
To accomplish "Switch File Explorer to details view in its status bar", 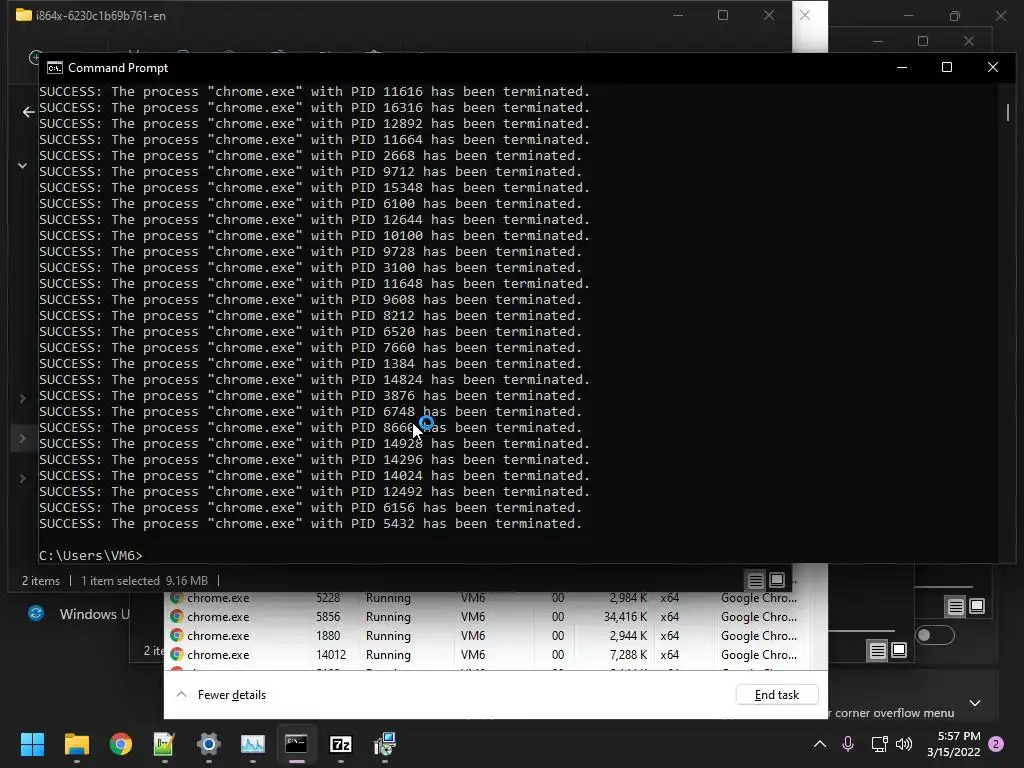I will (756, 580).
